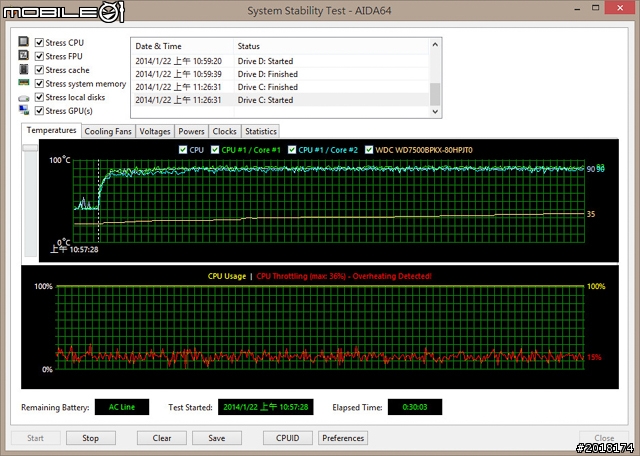The height and width of the screenshot is (456, 640).
Task: Hide the CPU temperature graph line
Action: (183, 150)
